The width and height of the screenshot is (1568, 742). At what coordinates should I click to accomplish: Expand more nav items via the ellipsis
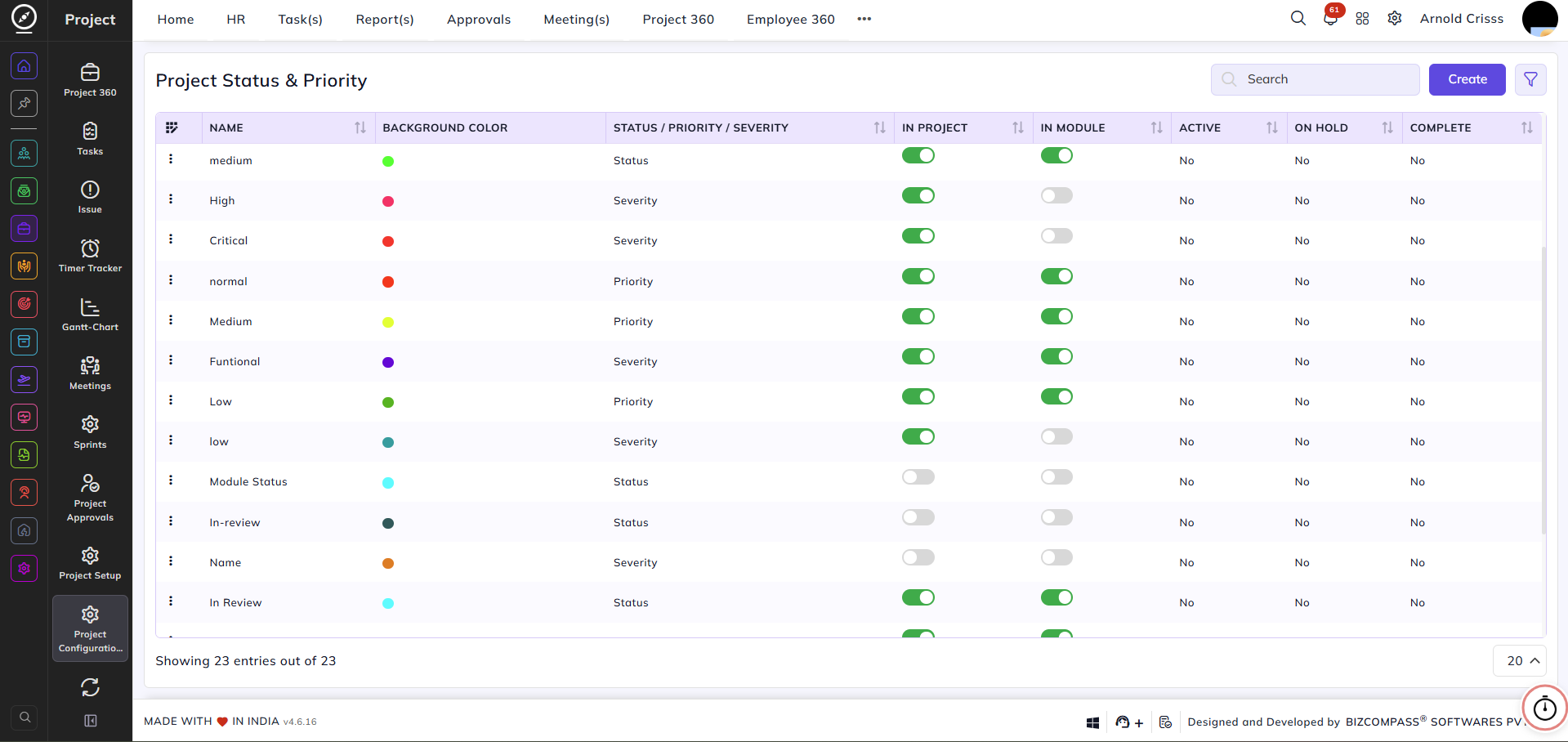tap(864, 19)
